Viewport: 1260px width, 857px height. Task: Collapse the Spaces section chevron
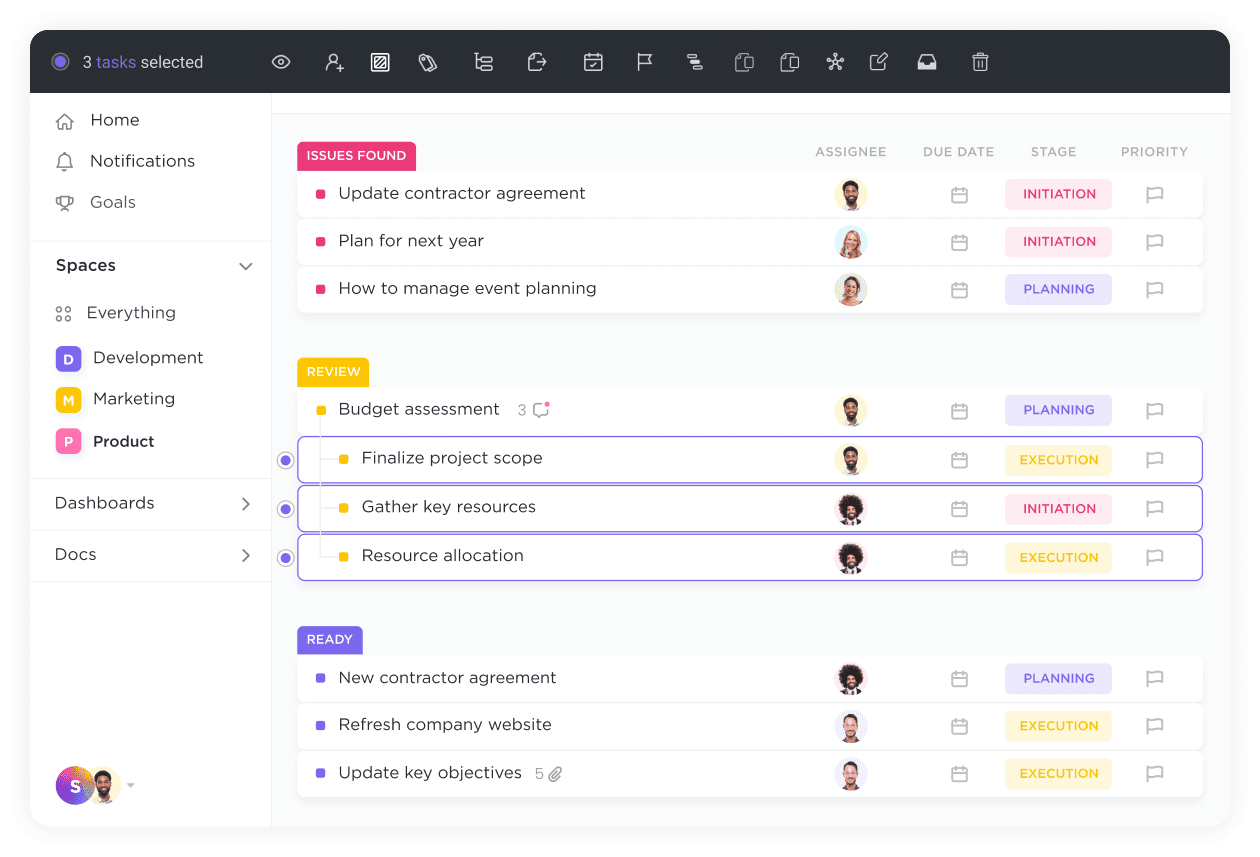[245, 266]
